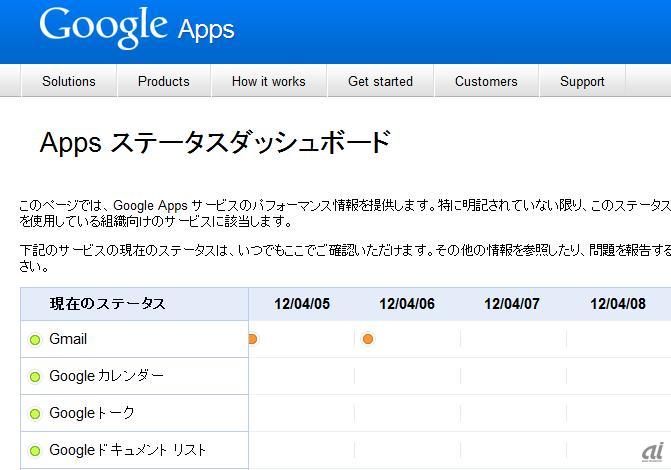Click the green status dot beside Google トーク
Image resolution: width=671 pixels, height=470 pixels.
tap(35, 414)
